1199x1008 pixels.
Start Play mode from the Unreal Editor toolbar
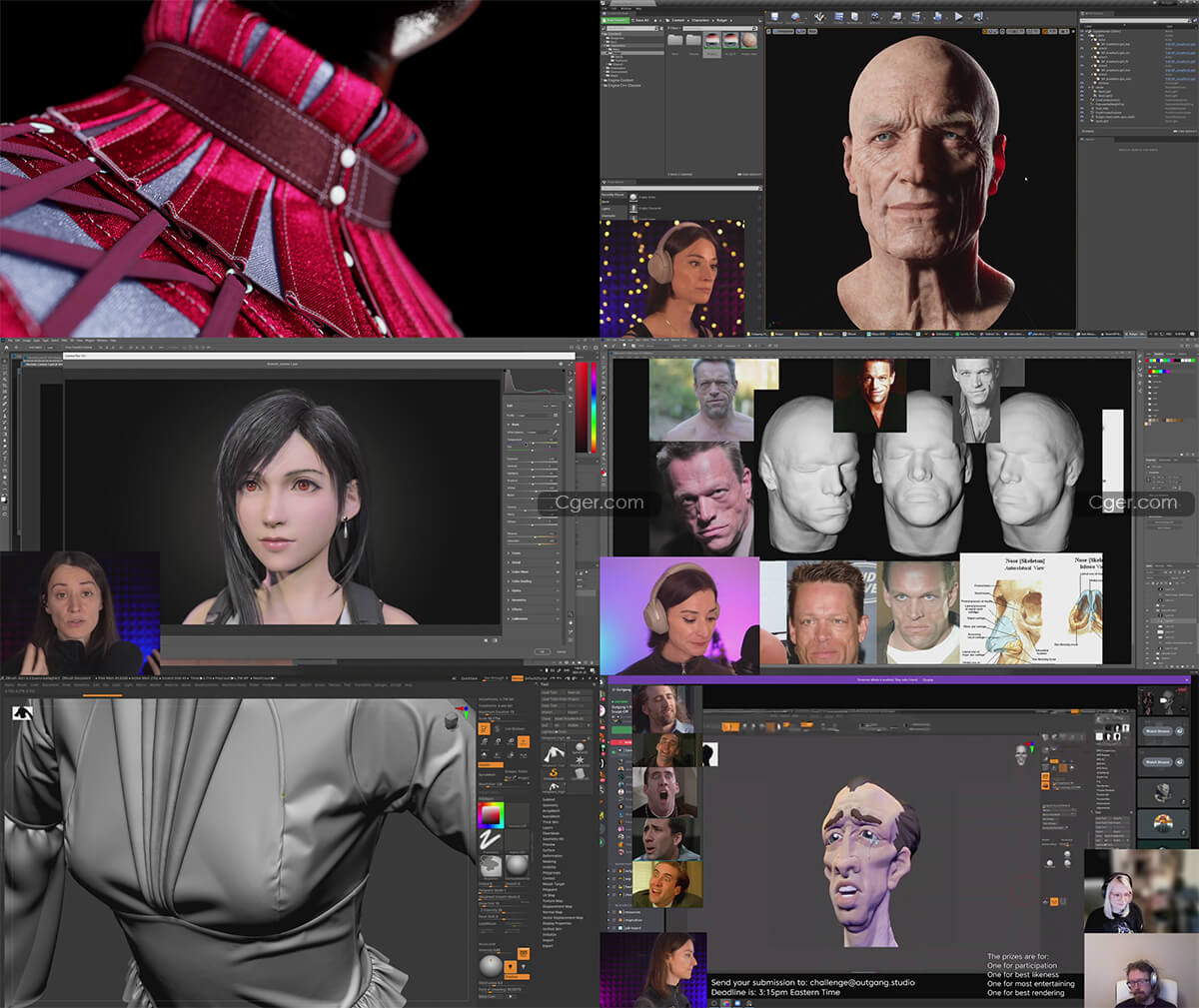(959, 17)
